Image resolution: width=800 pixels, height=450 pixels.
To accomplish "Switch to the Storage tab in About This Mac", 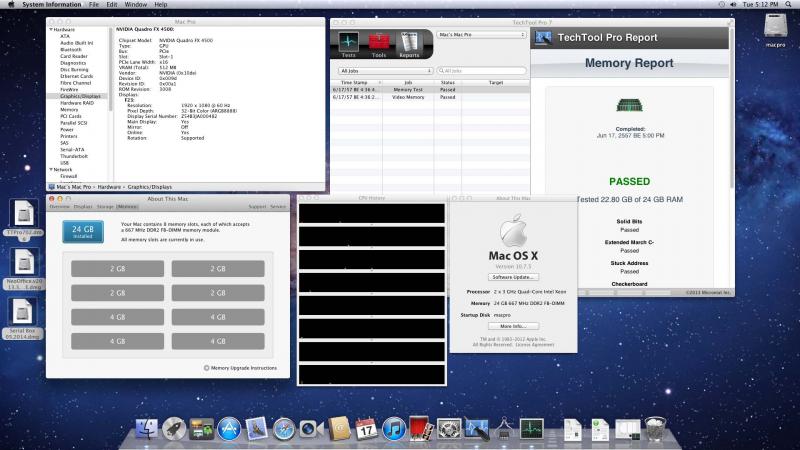I will [105, 206].
